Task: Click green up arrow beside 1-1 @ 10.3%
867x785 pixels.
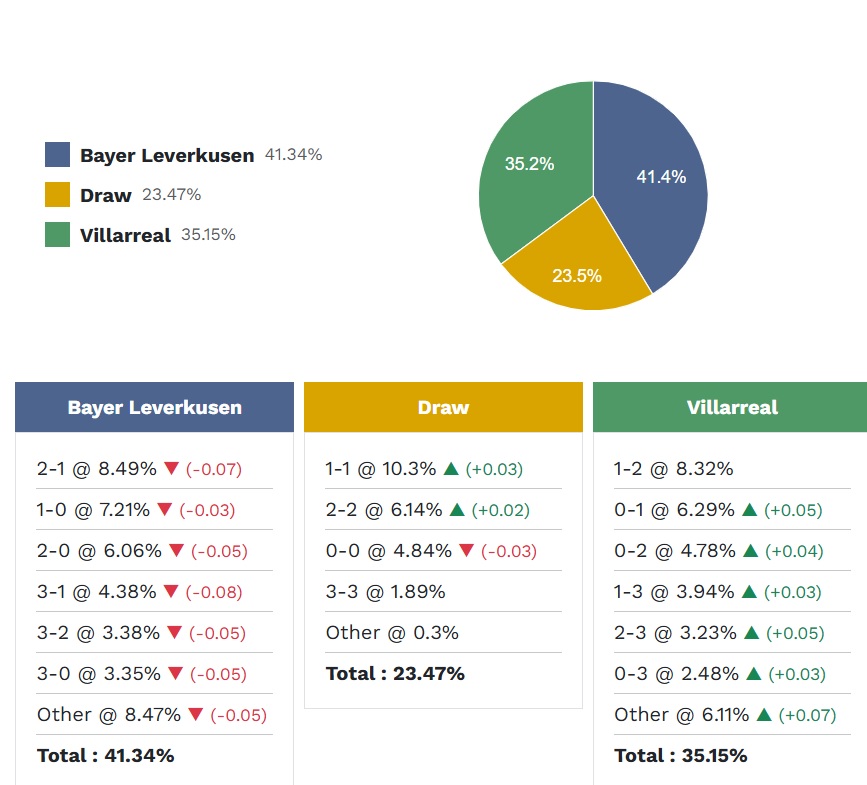Action: click(451, 469)
